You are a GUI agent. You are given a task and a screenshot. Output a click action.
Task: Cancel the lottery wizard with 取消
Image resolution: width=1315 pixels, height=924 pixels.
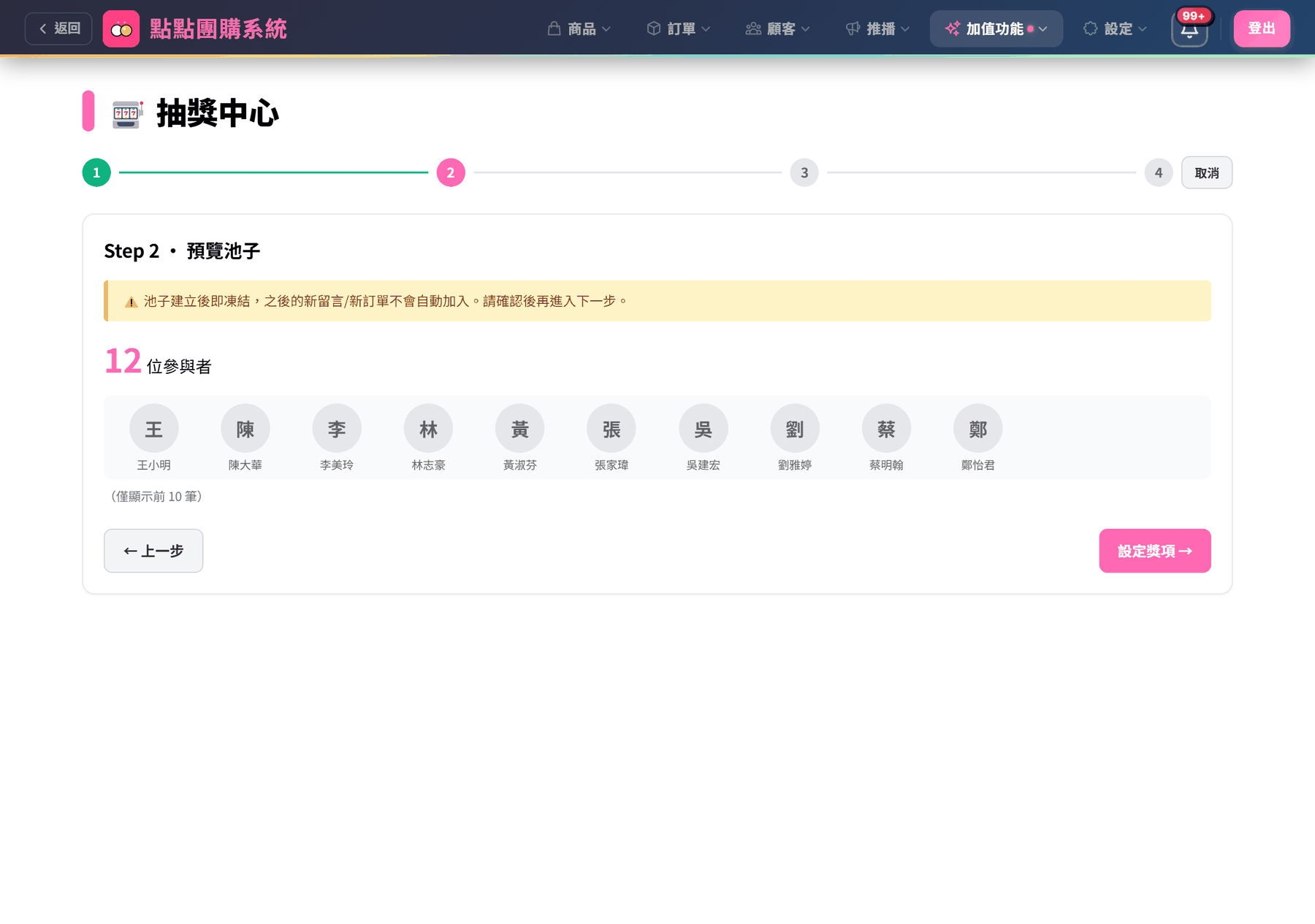click(1207, 173)
